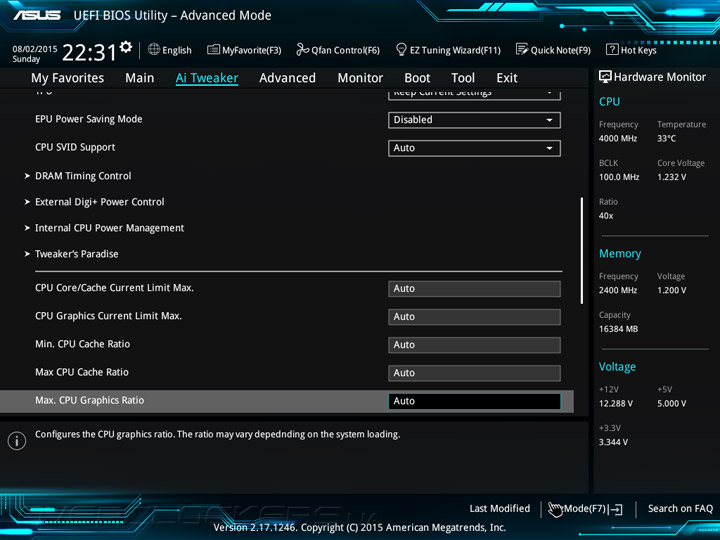
Task: Click CPU Graphics Current Limit Max. field
Action: 474,317
